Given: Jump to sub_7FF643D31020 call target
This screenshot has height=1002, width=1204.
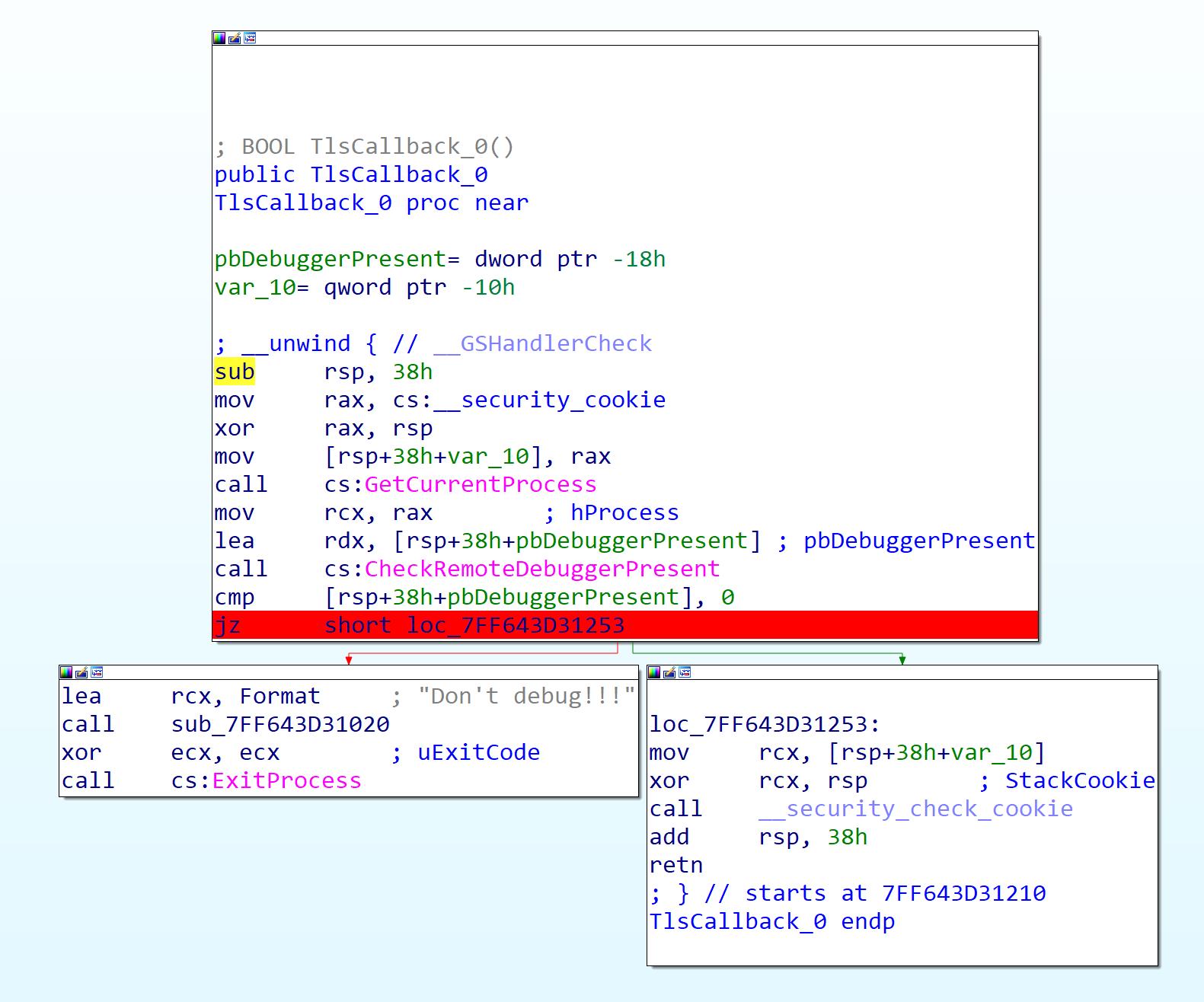Looking at the screenshot, I should tap(280, 724).
